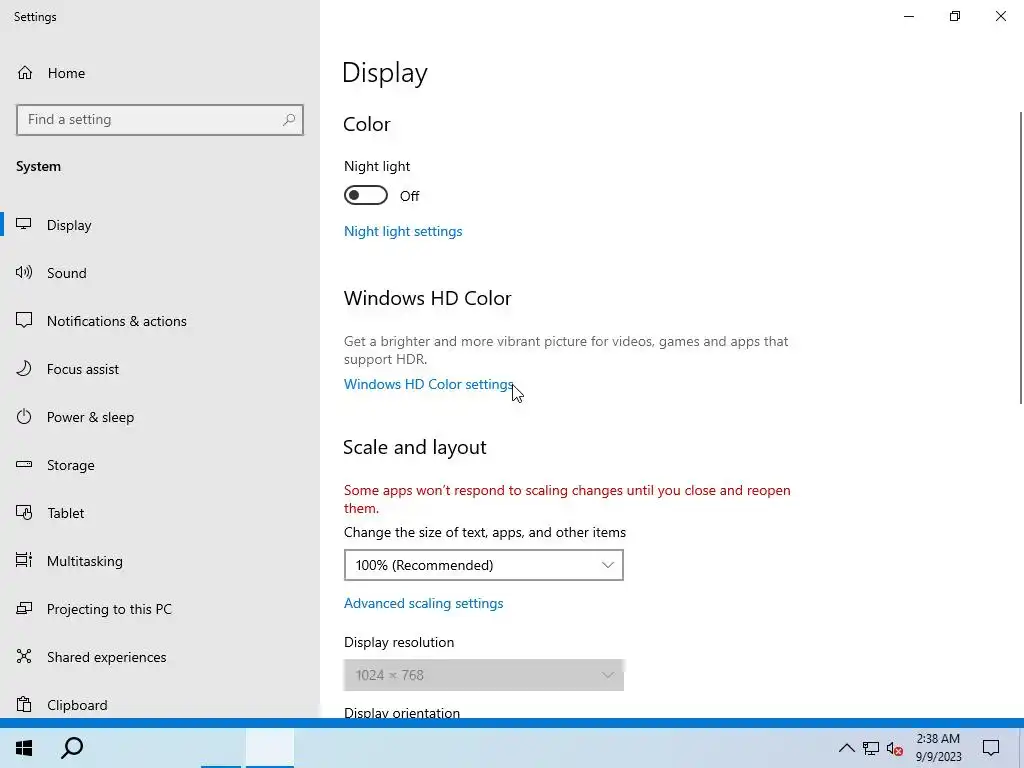Open taskbar search magnifier
Image resolution: width=1024 pixels, height=768 pixels.
point(72,748)
